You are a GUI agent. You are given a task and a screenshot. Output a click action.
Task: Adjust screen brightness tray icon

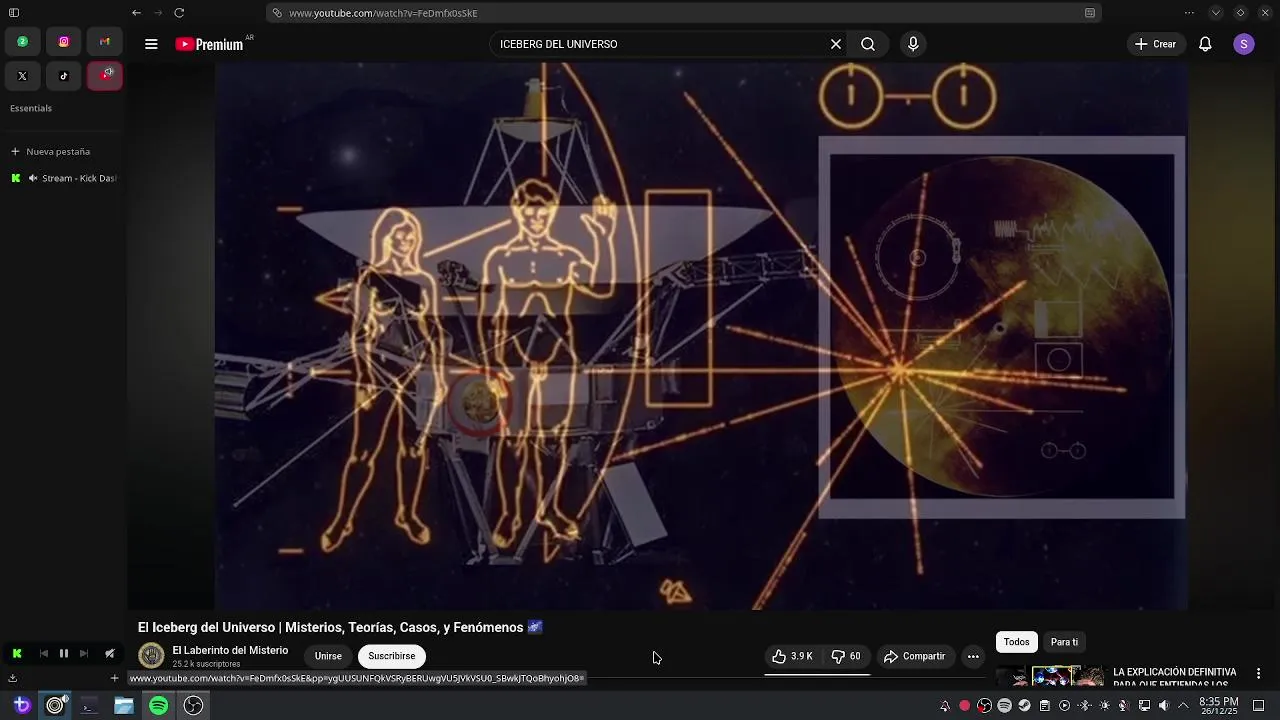tap(1104, 705)
